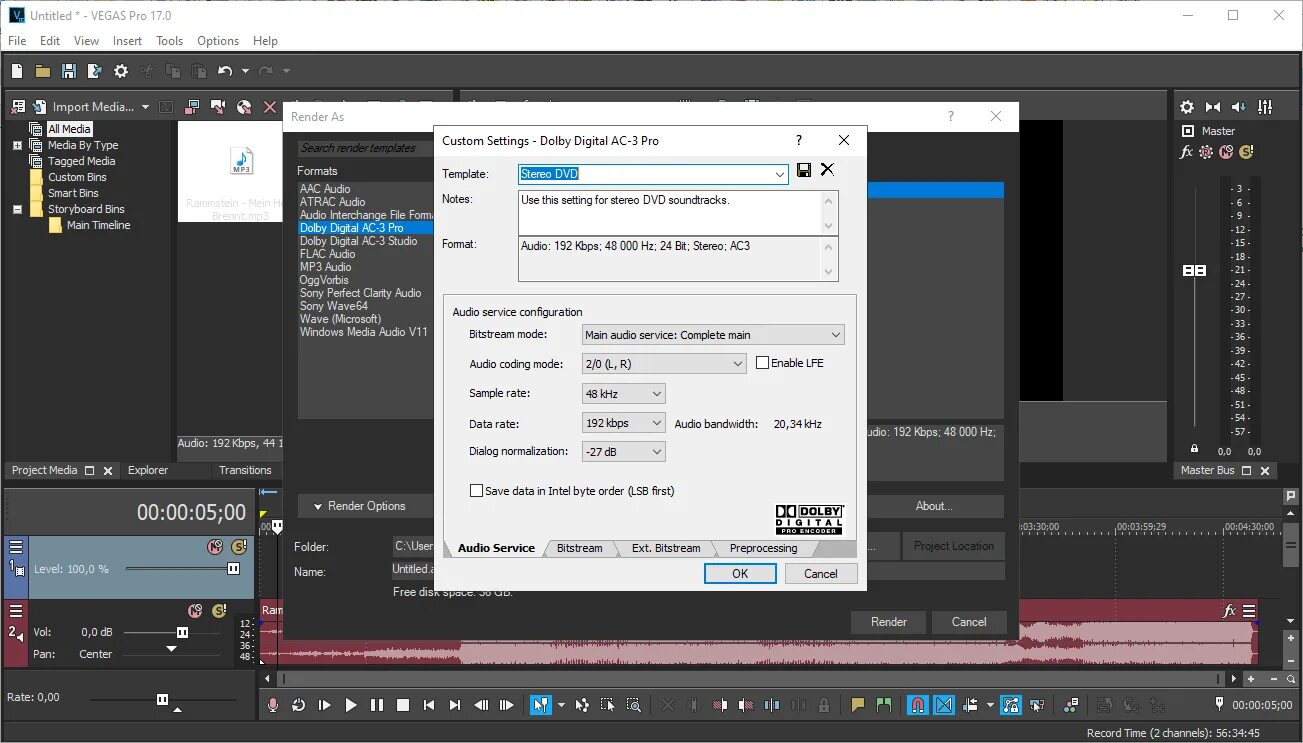Open Master FX icon in mixer
The height and width of the screenshot is (743, 1303).
click(1187, 152)
